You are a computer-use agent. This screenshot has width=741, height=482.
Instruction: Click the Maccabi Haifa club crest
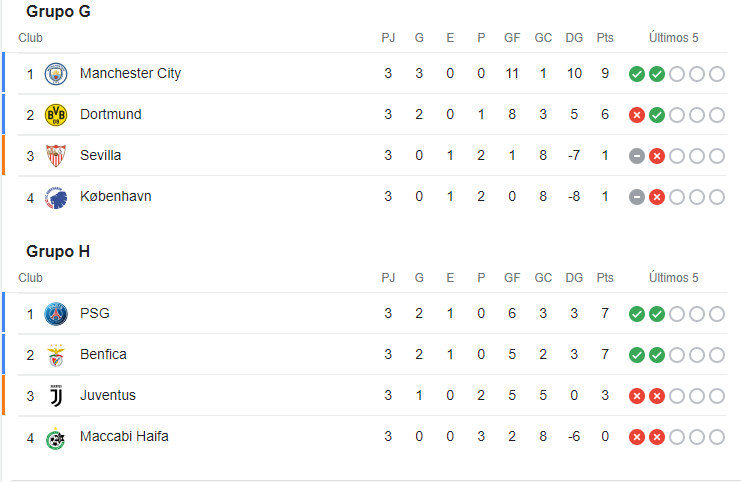pos(56,437)
